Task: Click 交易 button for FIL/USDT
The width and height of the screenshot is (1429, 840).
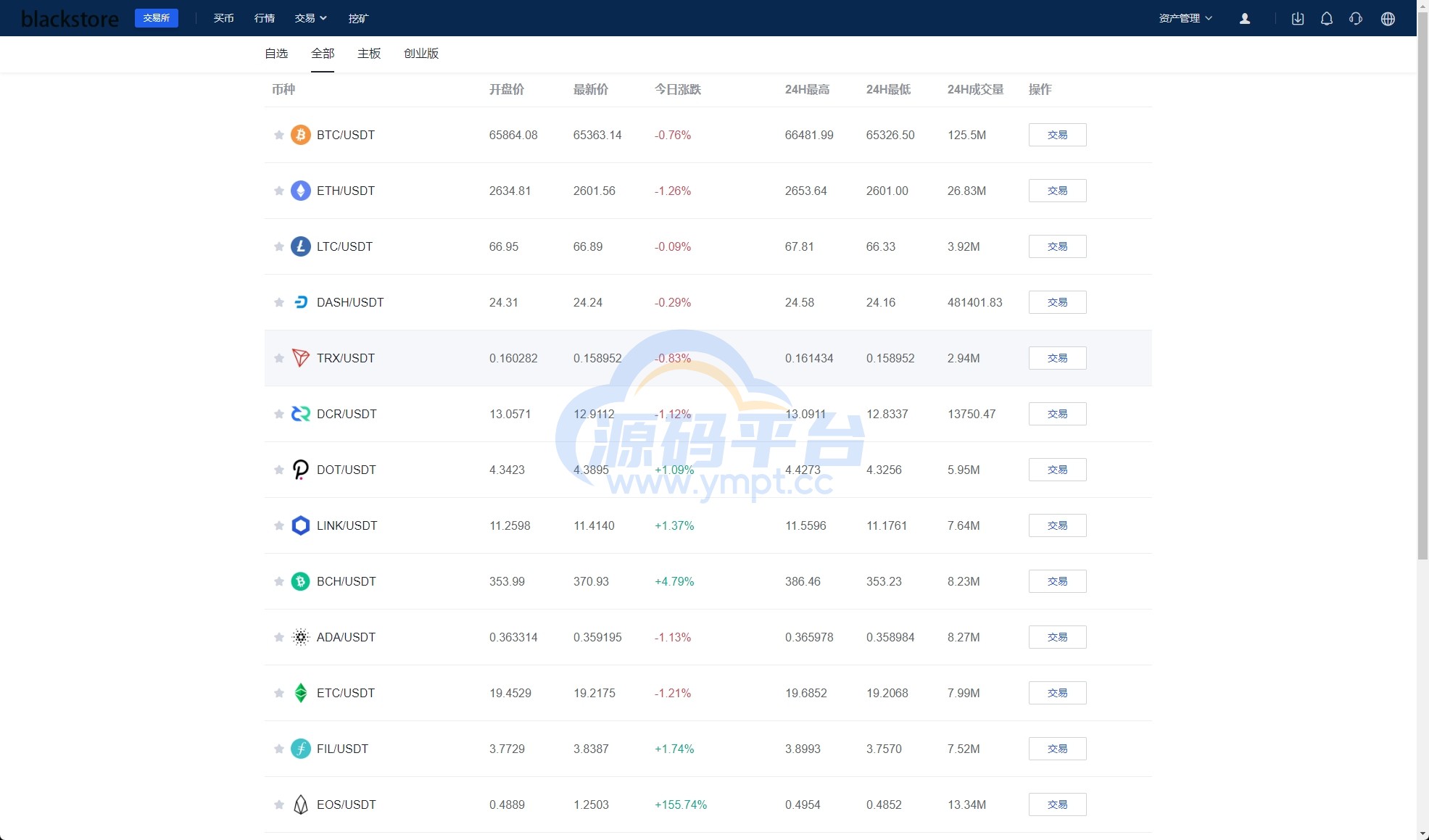Action: coord(1057,749)
